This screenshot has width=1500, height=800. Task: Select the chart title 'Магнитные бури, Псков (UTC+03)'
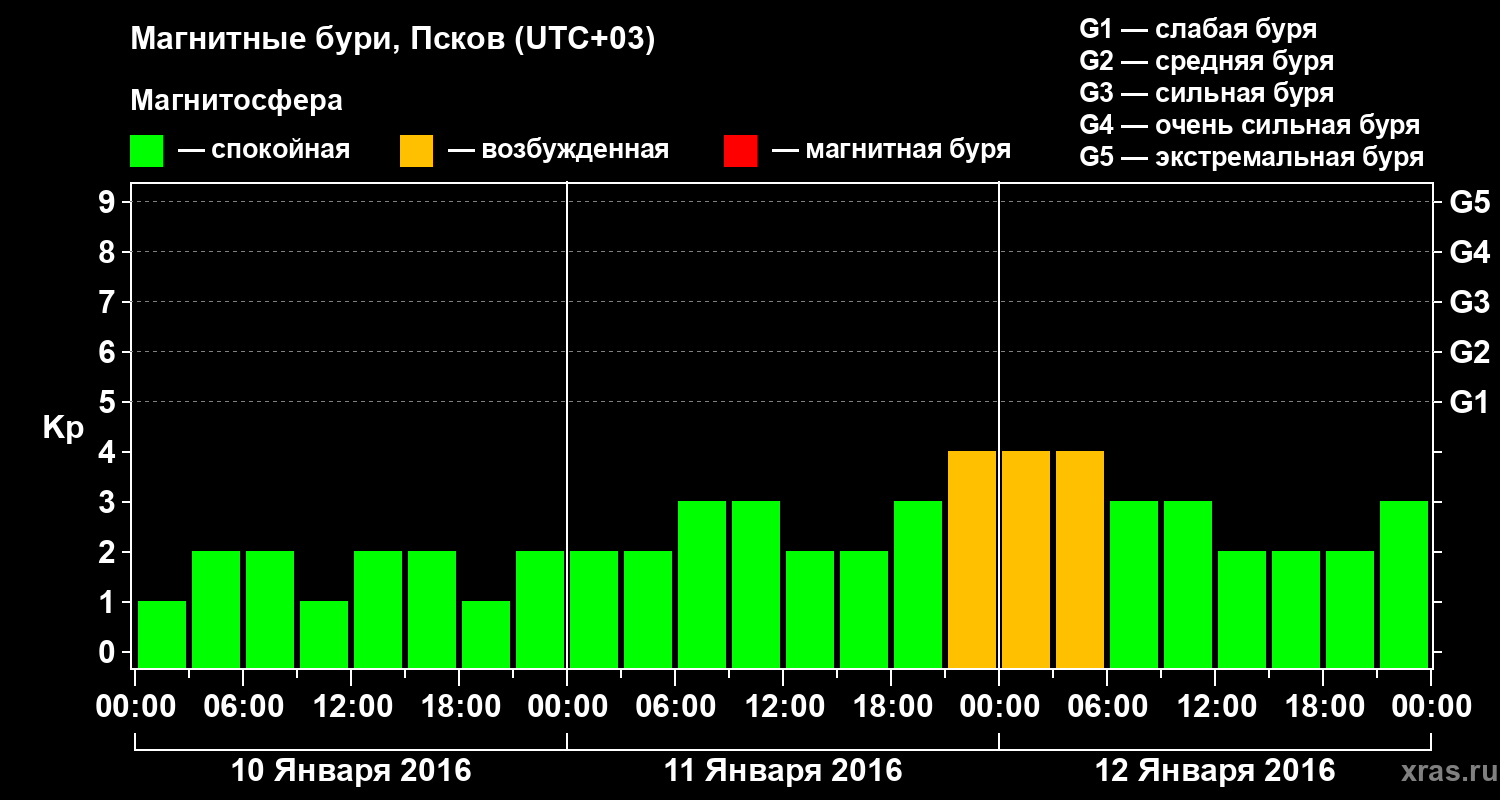click(x=392, y=41)
